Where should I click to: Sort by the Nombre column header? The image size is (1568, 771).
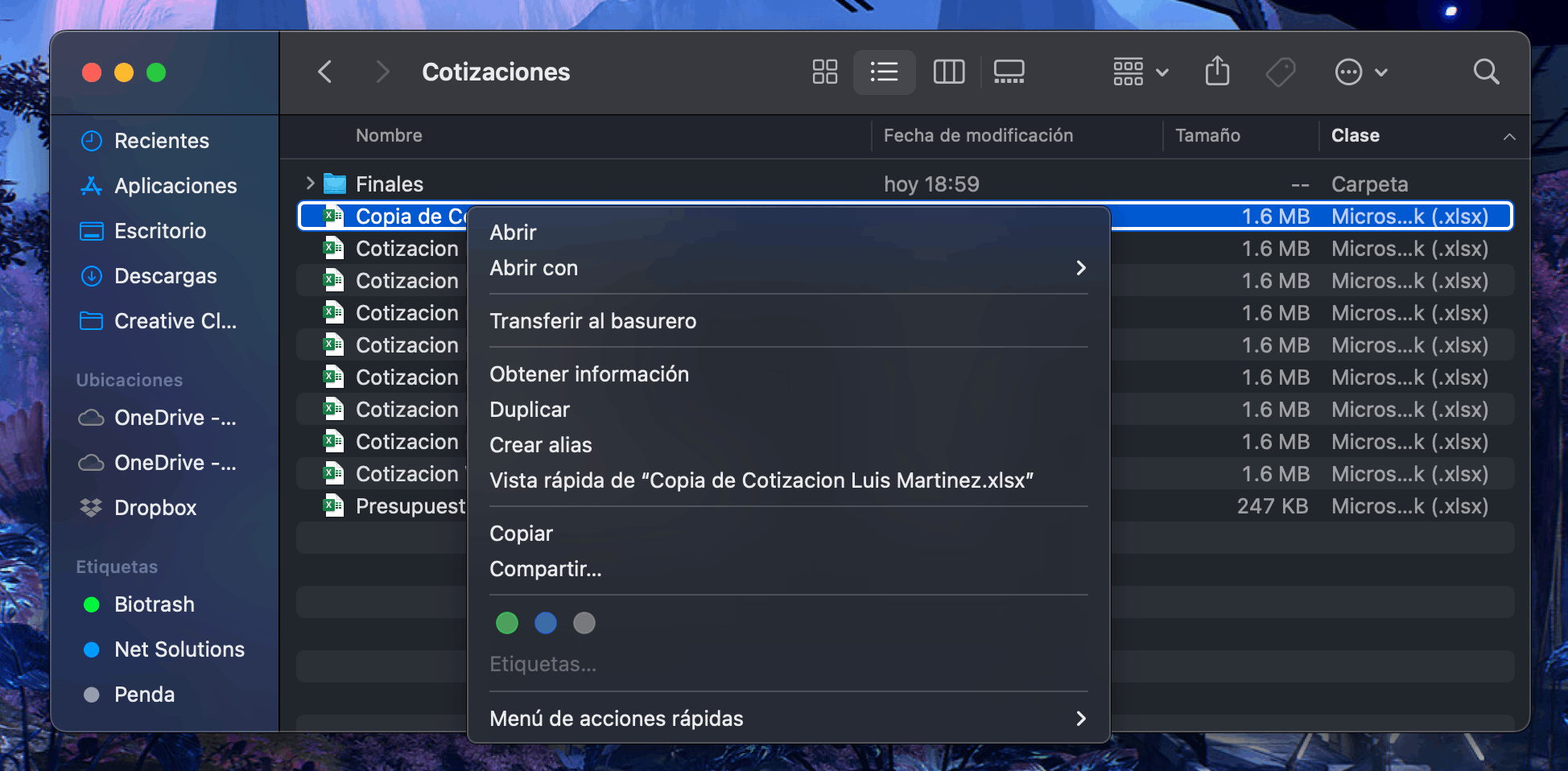point(389,135)
